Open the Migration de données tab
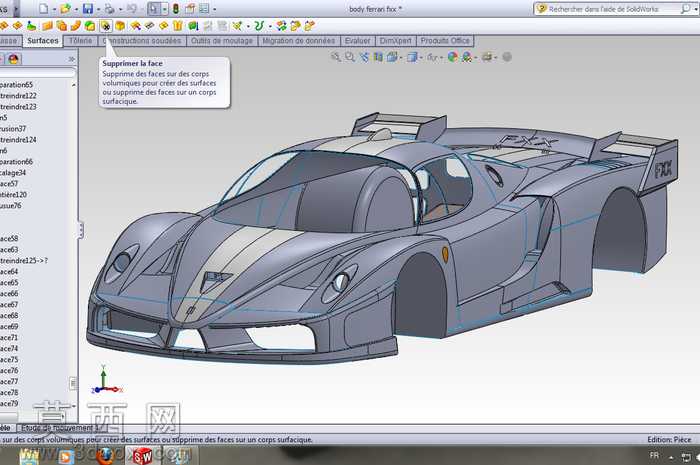 click(299, 41)
